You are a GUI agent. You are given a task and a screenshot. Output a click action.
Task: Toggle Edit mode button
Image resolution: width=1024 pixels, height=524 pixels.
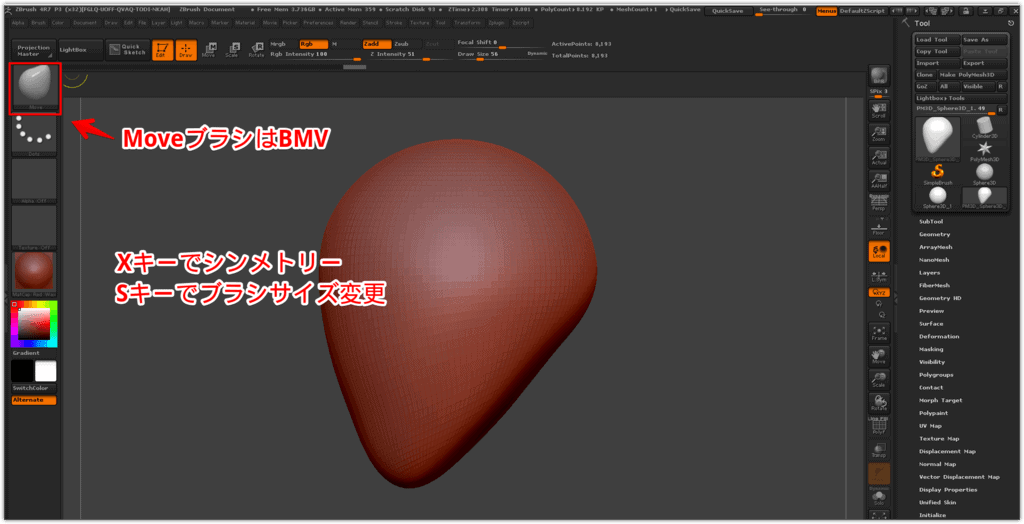(161, 50)
